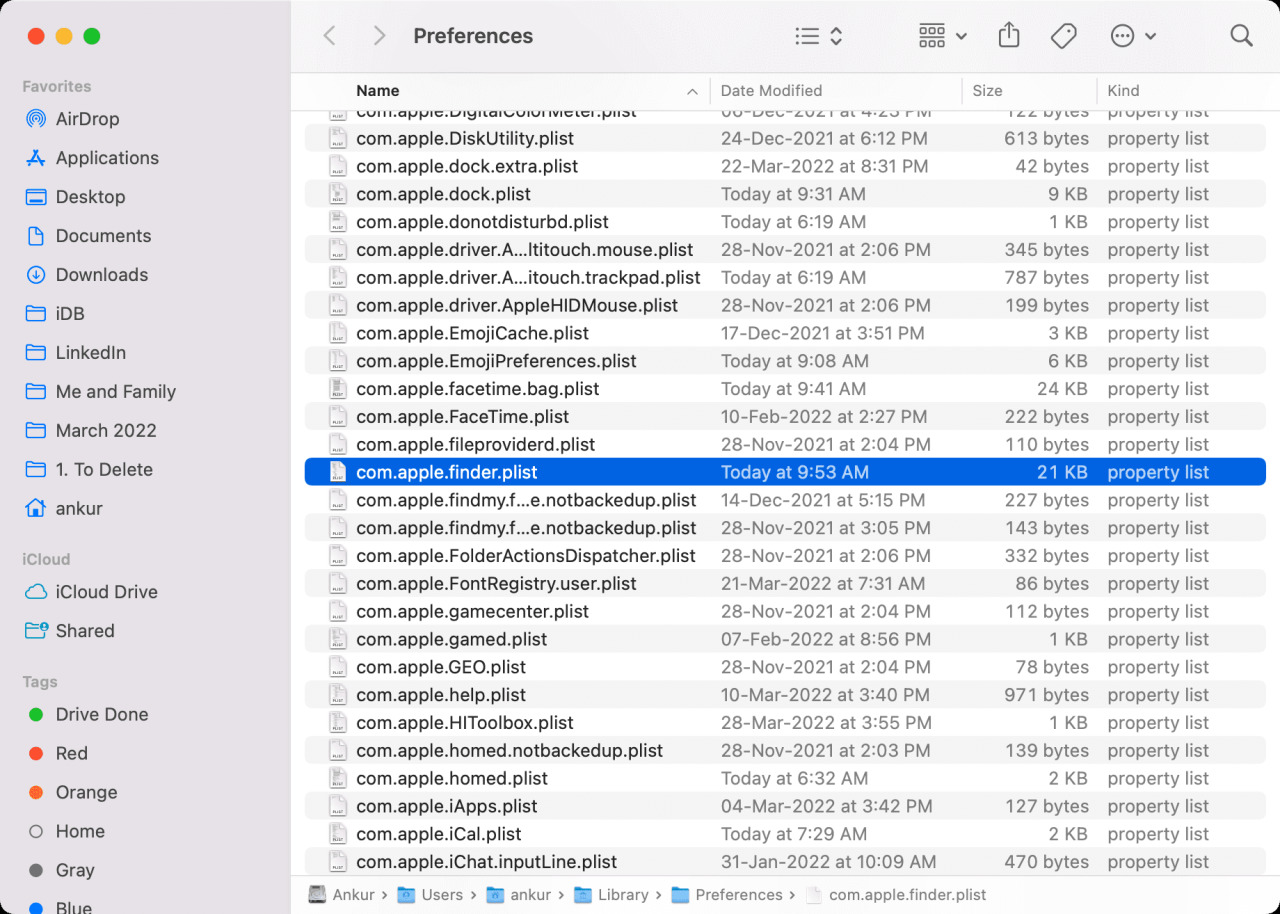
Task: Sort by Date Modified column header
Action: (x=771, y=91)
